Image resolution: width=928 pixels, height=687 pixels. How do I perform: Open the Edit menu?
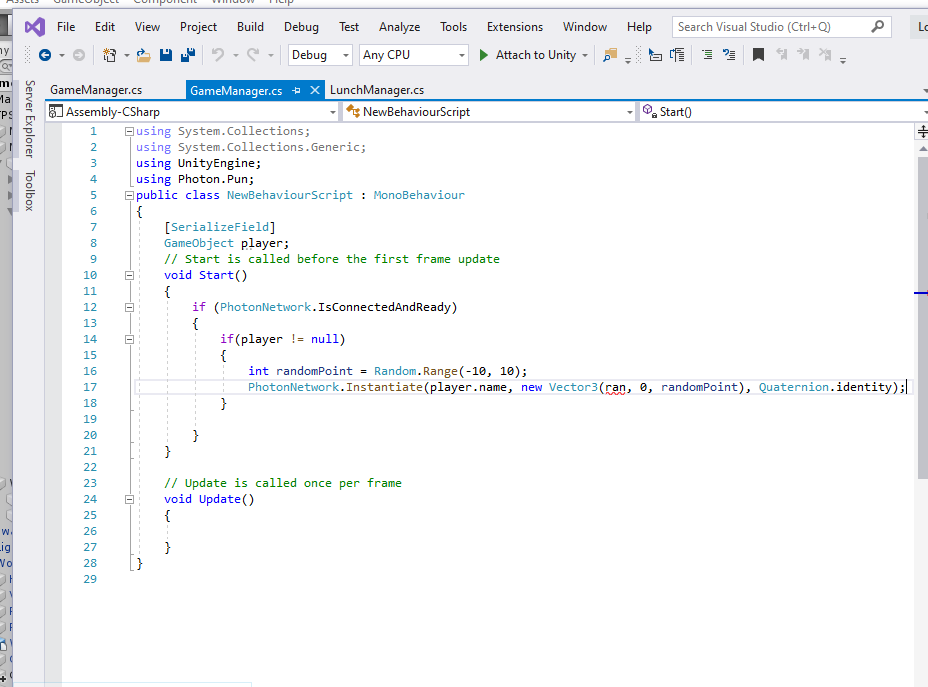[105, 27]
